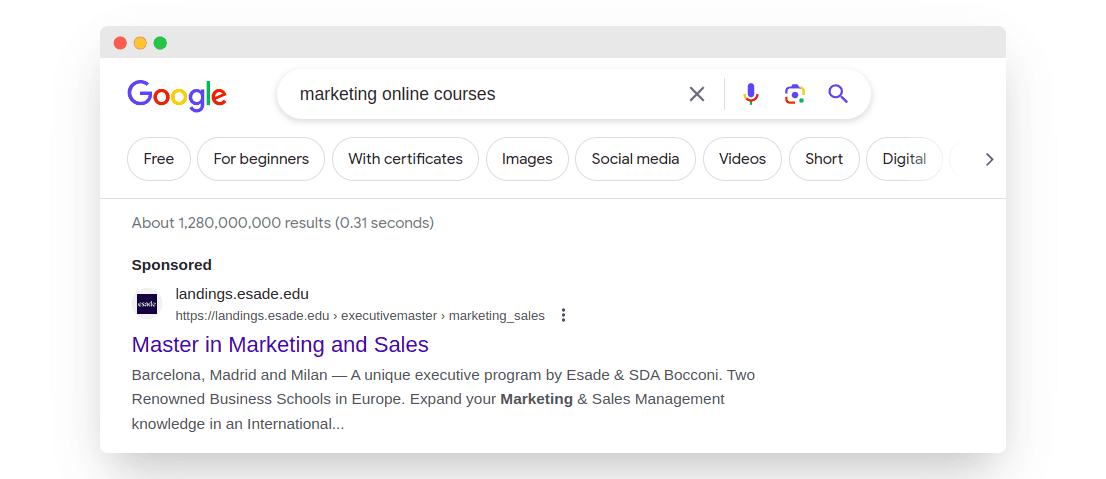This screenshot has height=479, width=1106.
Task: Click the esade executivemaster marketing_sales URL
Action: [x=360, y=316]
